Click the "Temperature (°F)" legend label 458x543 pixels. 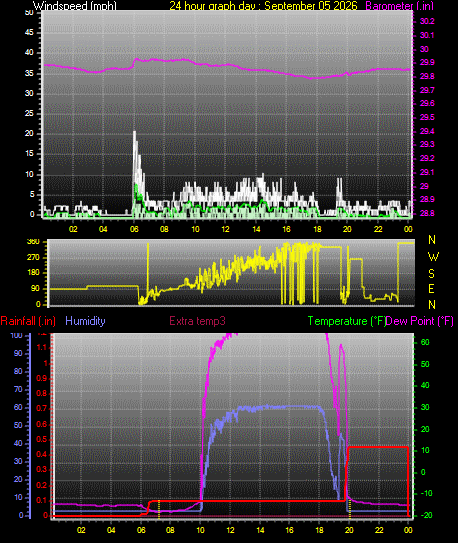tap(347, 321)
